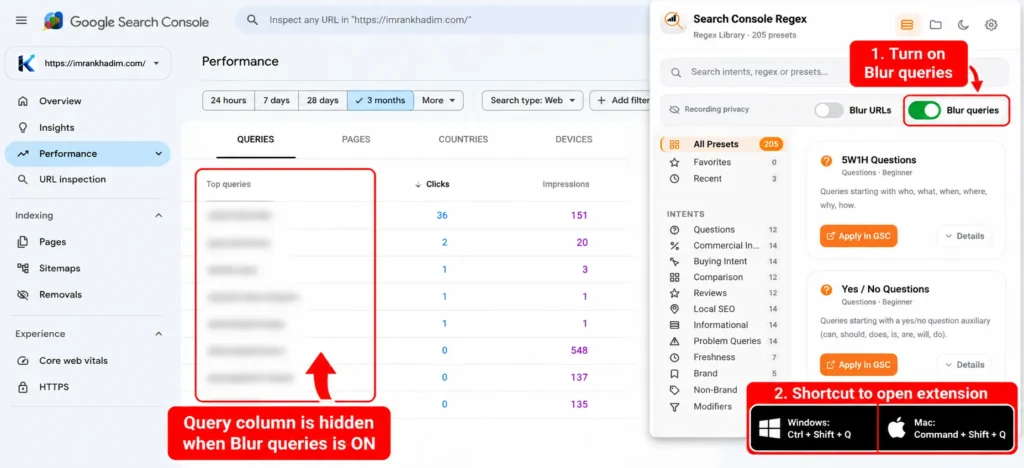Expand Details for Yes / No Questions
Screen dimensions: 1024x468
[965, 365]
